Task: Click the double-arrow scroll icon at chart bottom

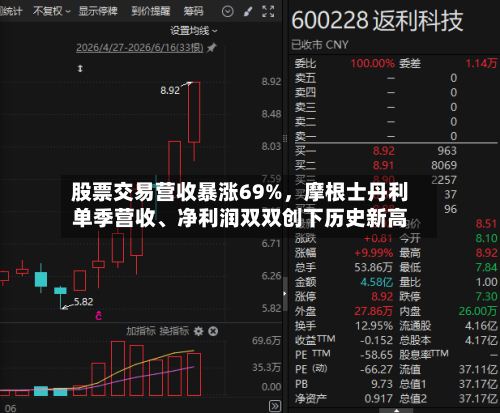Action: click(275, 406)
